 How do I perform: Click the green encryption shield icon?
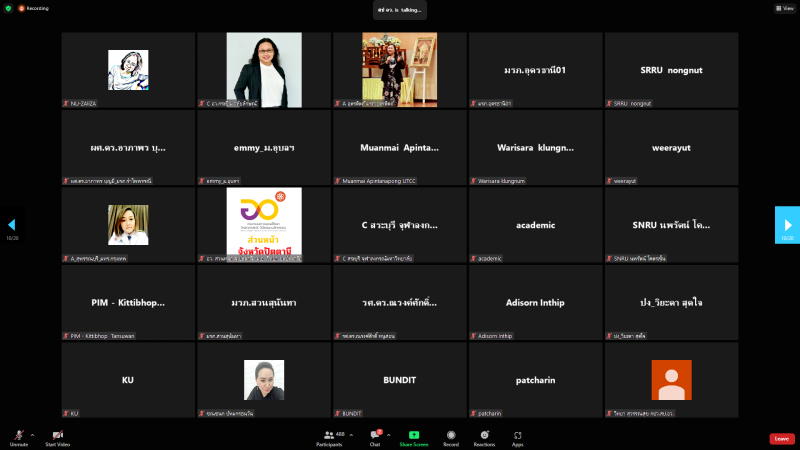tap(7, 7)
